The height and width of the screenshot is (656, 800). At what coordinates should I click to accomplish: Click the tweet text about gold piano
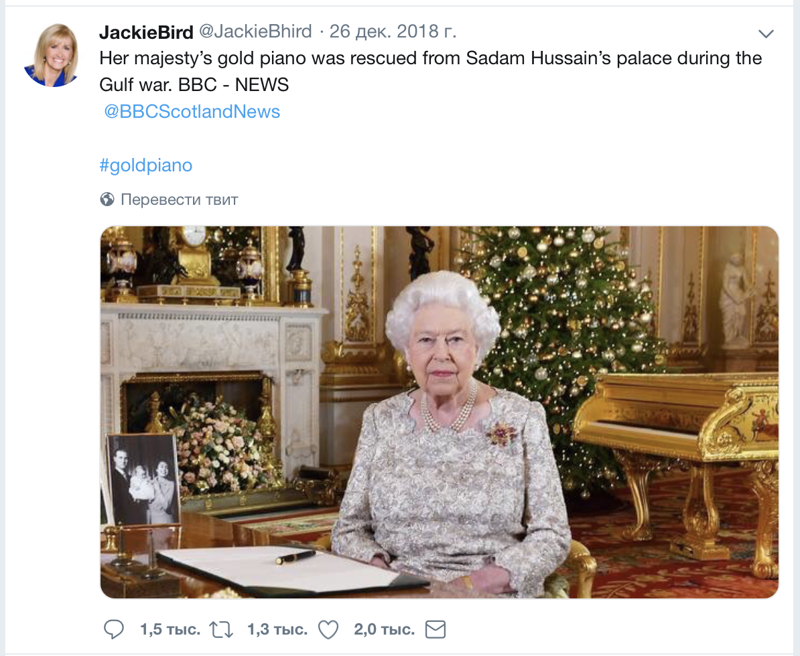430,71
